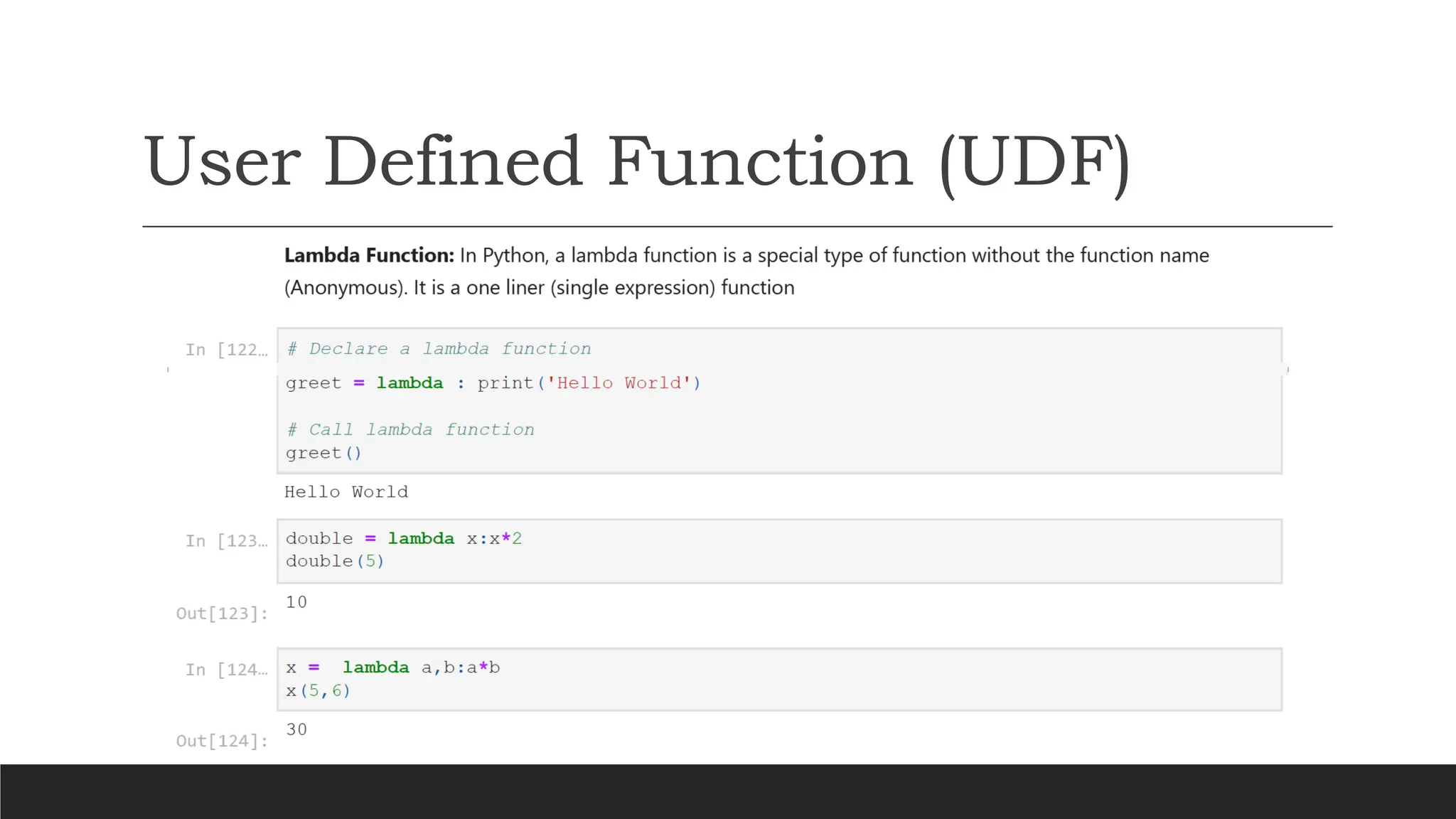Viewport: 1456px width, 819px height.
Task: Click the greet = lambda : print('Hello World') line
Action: click(493, 383)
